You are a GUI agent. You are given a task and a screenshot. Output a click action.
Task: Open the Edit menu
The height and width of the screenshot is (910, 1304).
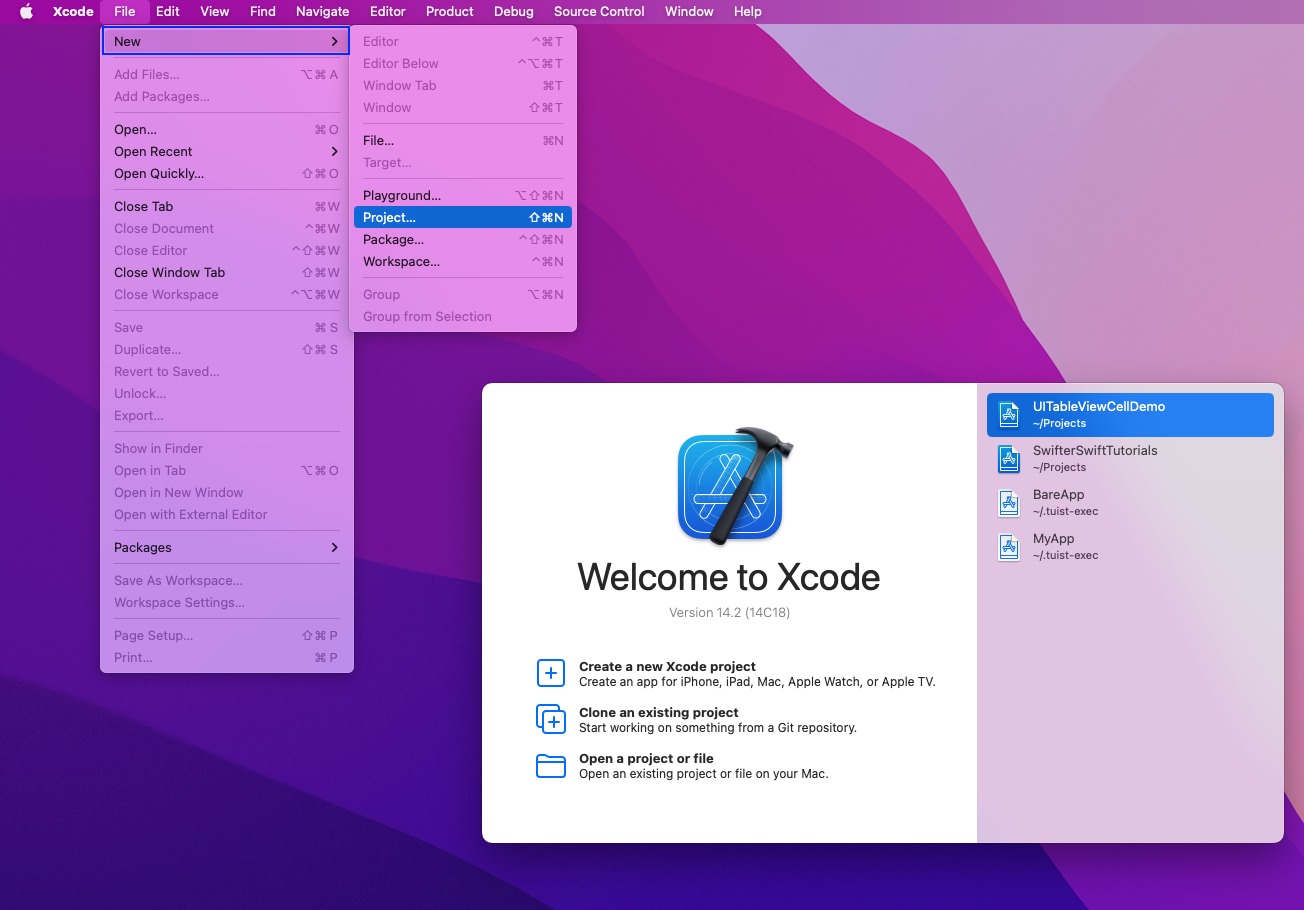(168, 12)
